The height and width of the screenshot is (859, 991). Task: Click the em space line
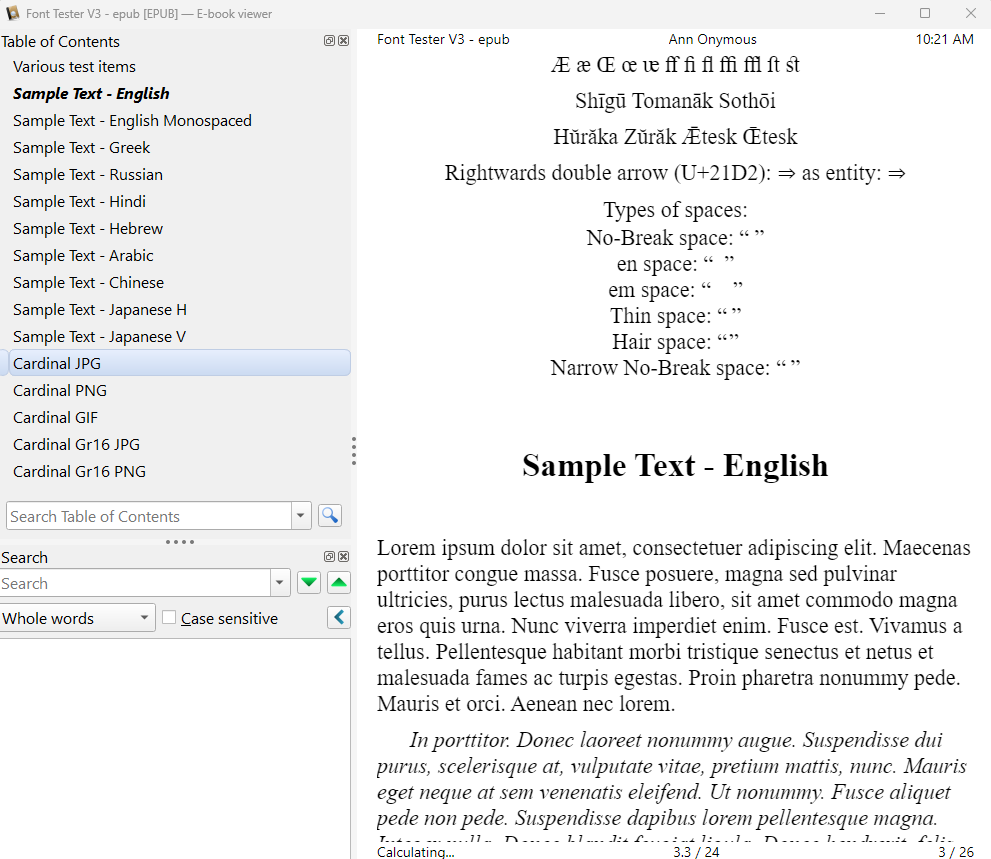click(675, 289)
